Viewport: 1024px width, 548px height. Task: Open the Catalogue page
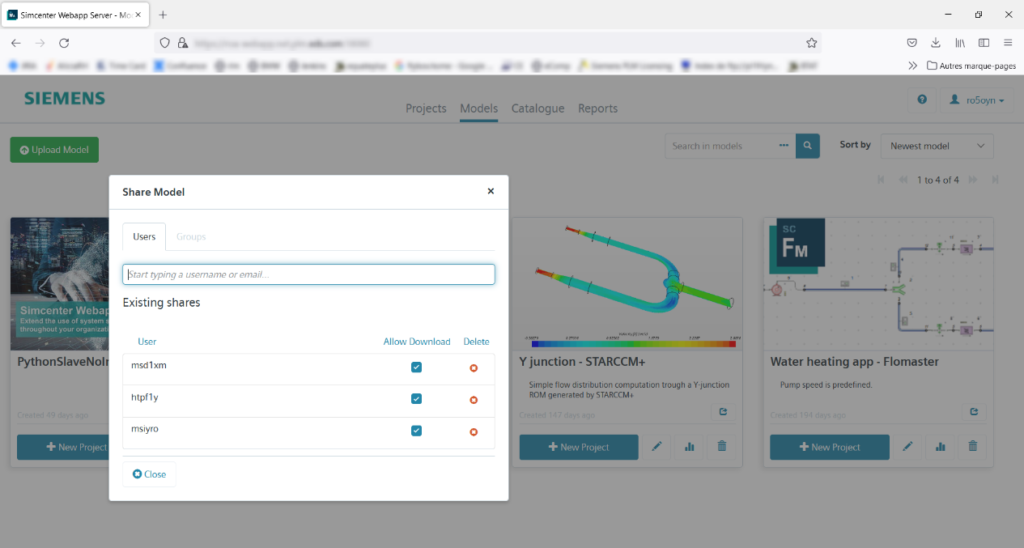(537, 108)
